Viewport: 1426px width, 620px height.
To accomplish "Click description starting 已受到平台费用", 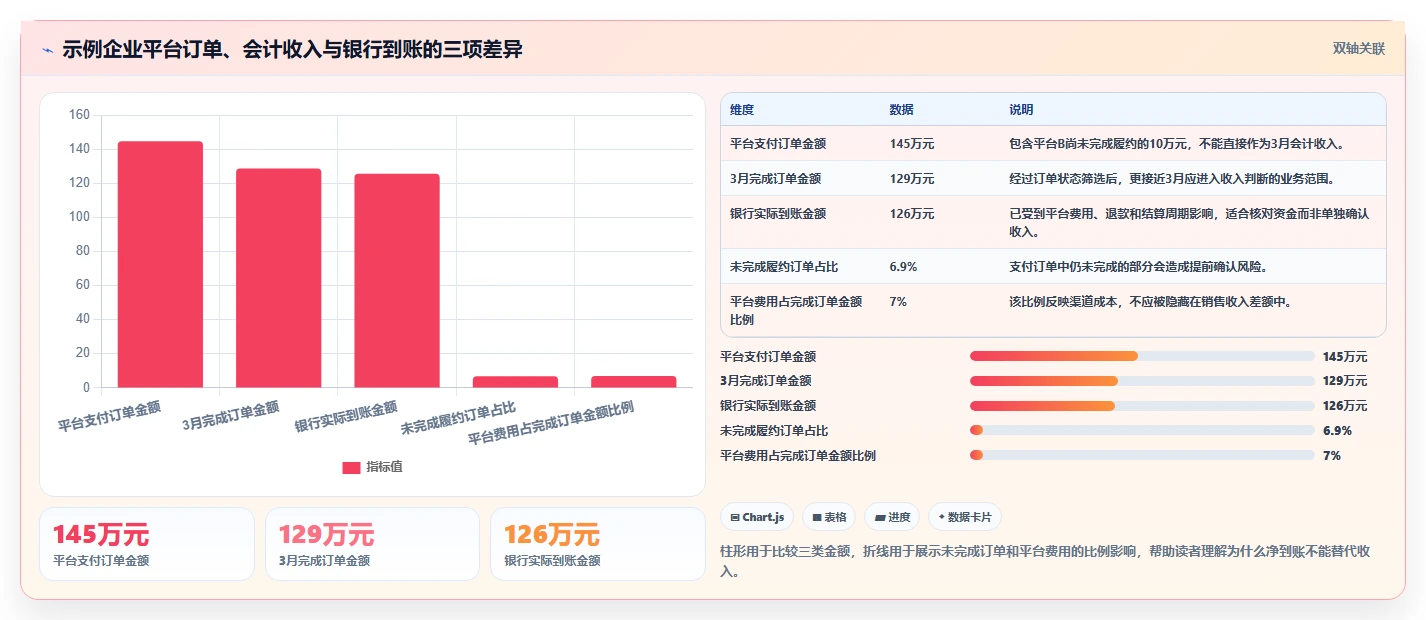I will (x=1189, y=223).
